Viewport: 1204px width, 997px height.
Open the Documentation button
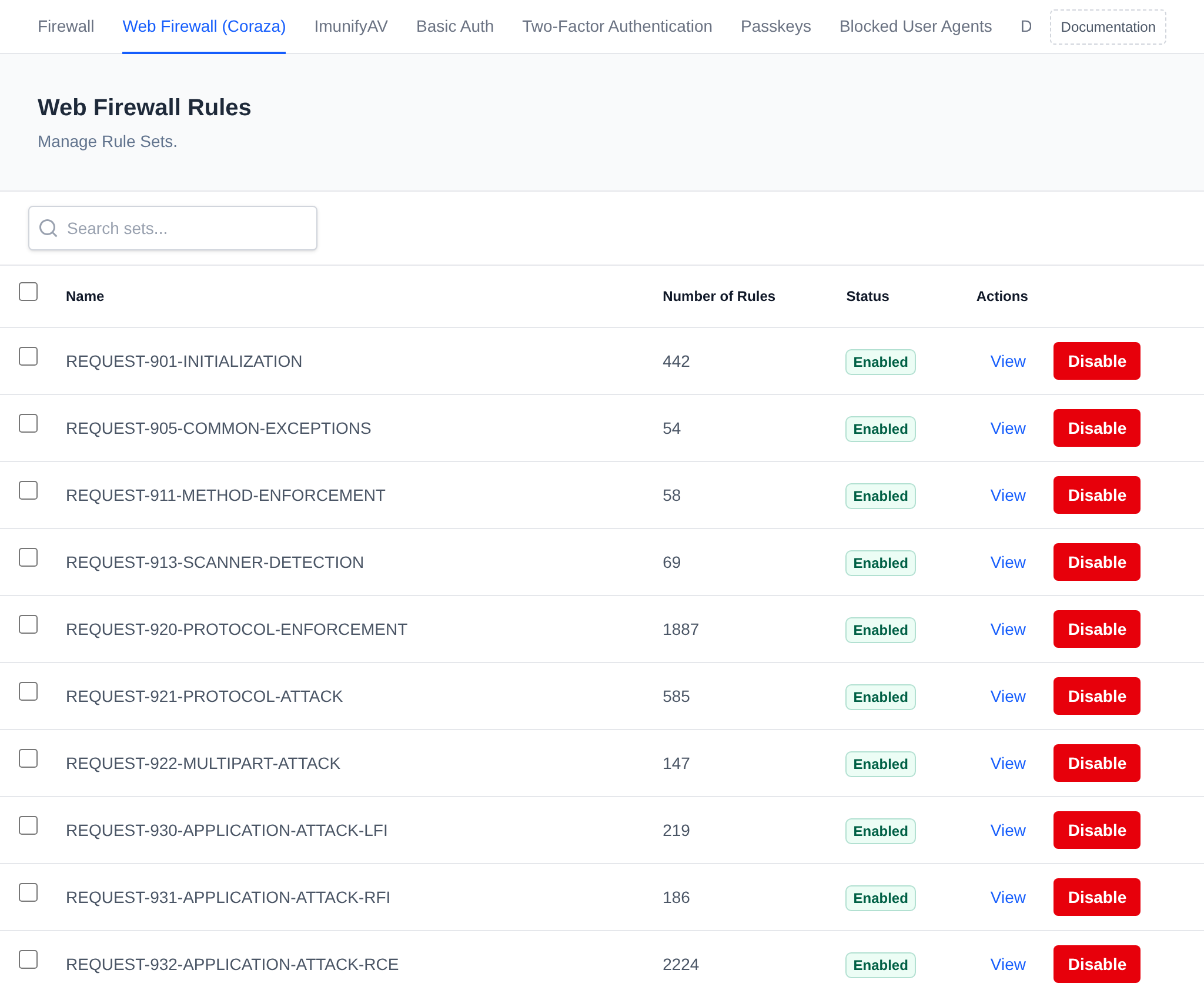[1108, 27]
